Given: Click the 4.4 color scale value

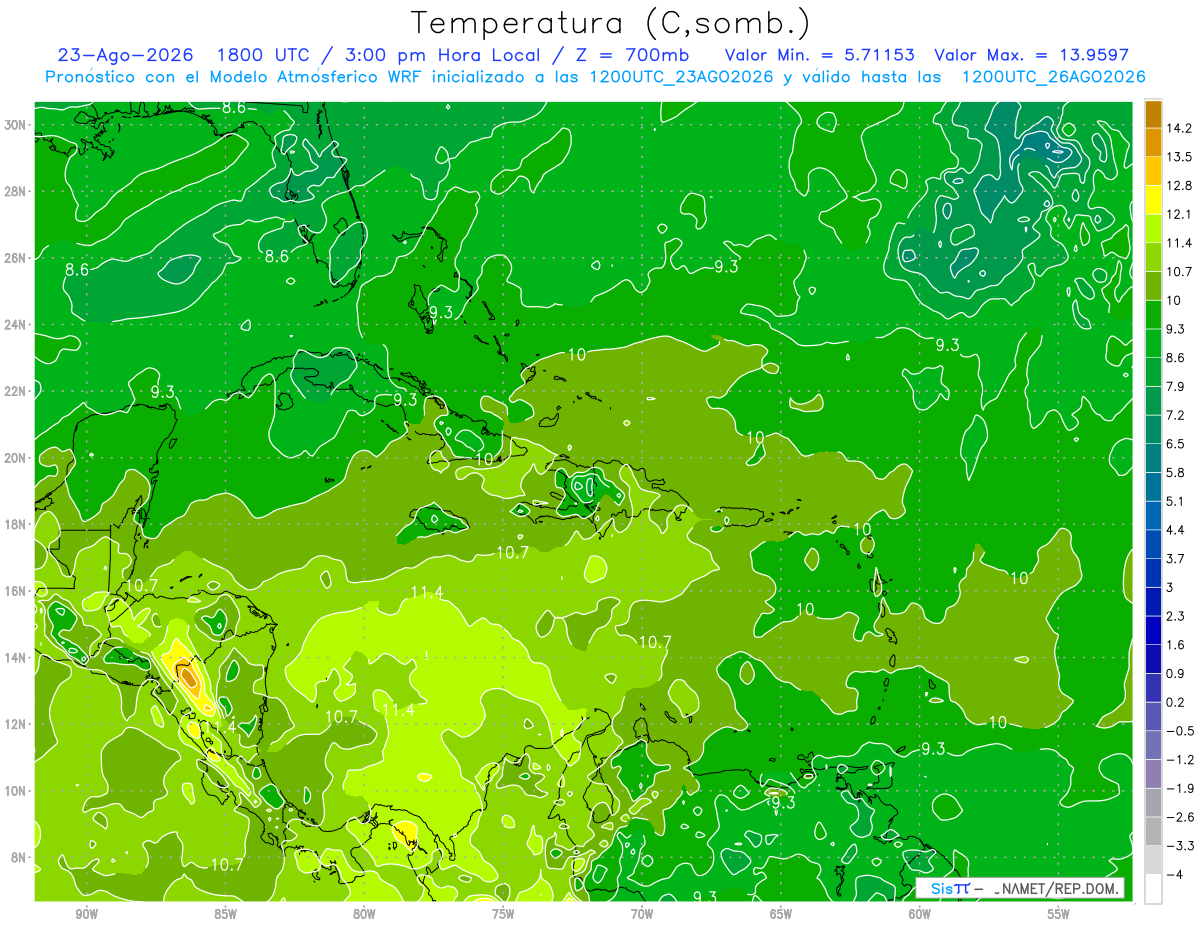Looking at the screenshot, I should pos(1176,530).
